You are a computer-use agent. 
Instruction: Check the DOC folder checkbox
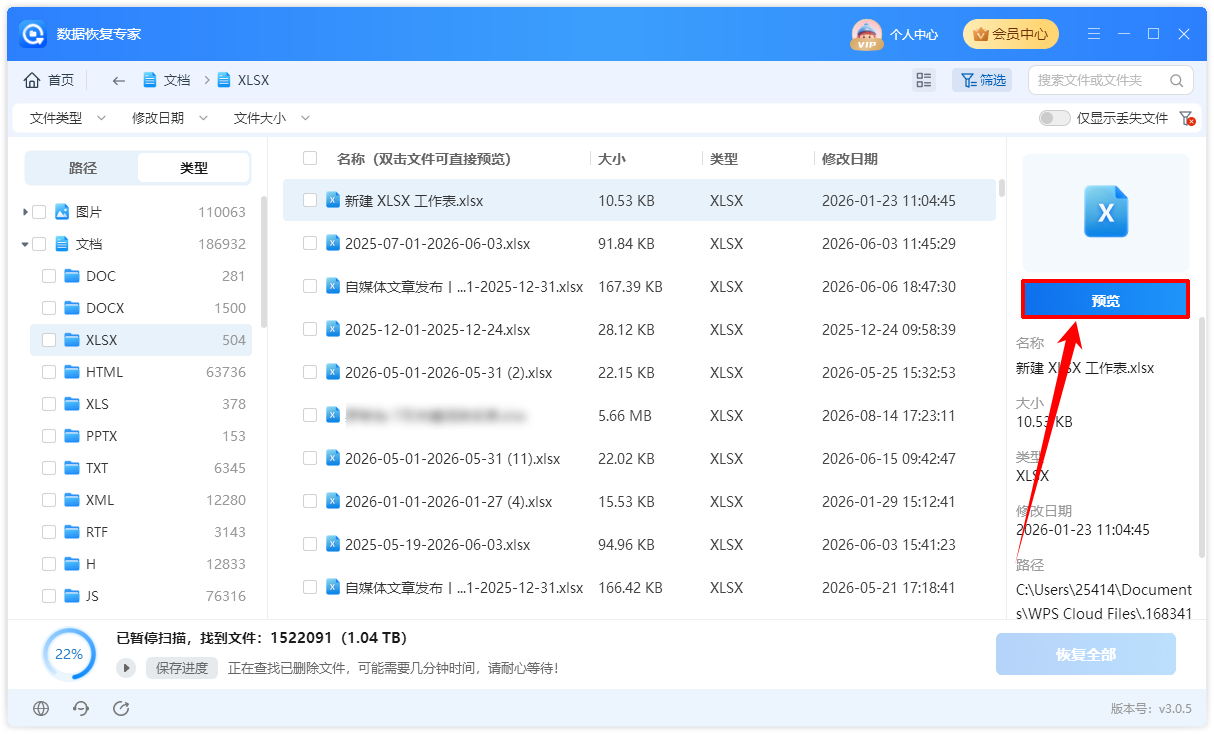(48, 276)
